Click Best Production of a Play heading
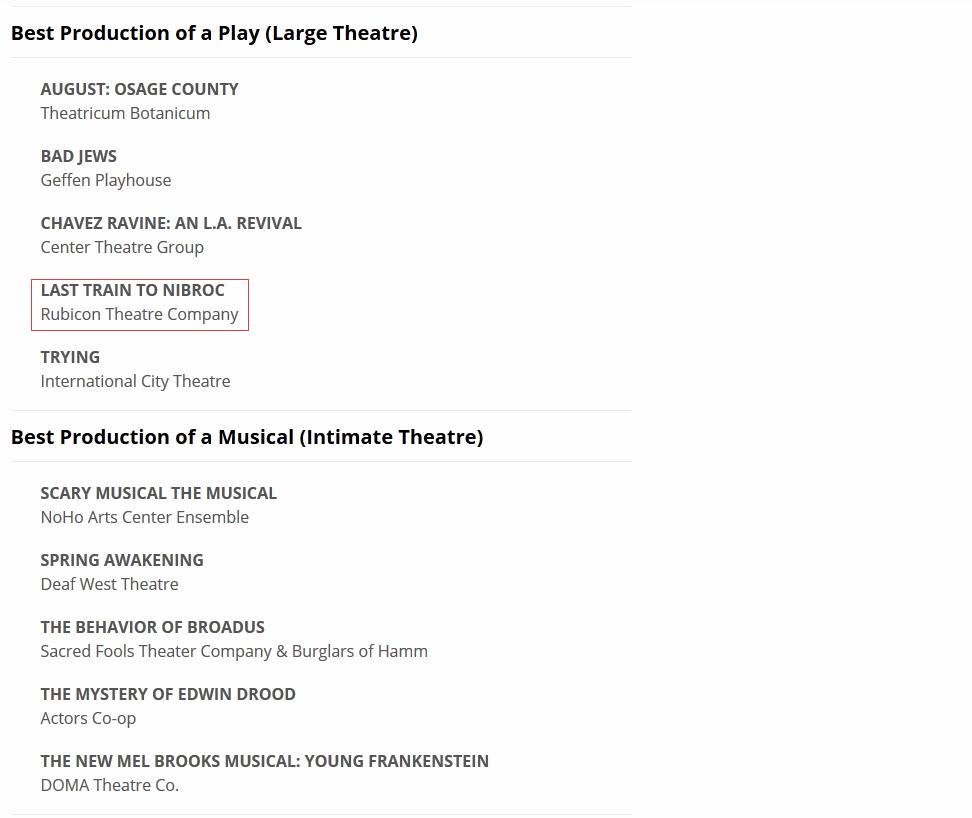 (214, 33)
